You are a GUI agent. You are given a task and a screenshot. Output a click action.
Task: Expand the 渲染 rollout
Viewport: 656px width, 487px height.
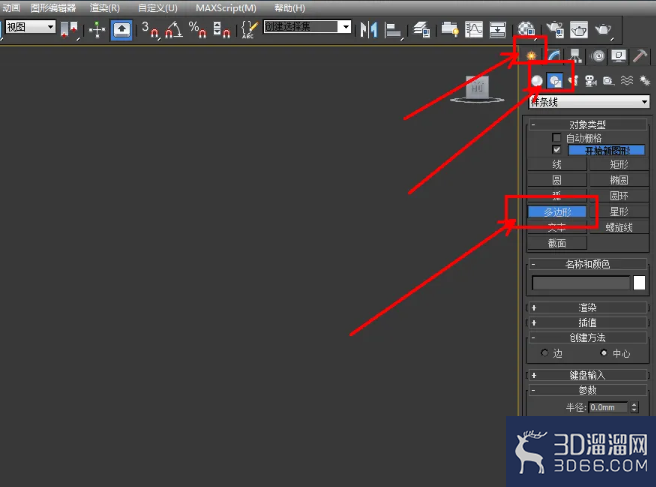(588, 308)
